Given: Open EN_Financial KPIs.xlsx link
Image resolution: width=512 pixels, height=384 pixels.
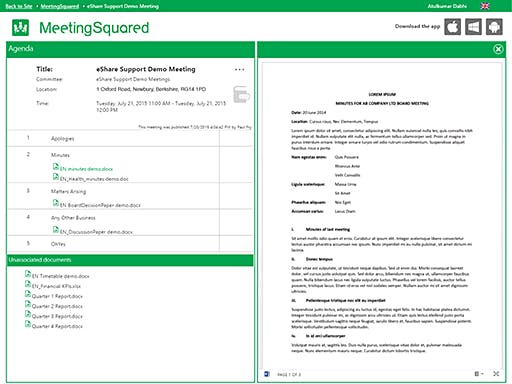Looking at the screenshot, I should click(56, 286).
